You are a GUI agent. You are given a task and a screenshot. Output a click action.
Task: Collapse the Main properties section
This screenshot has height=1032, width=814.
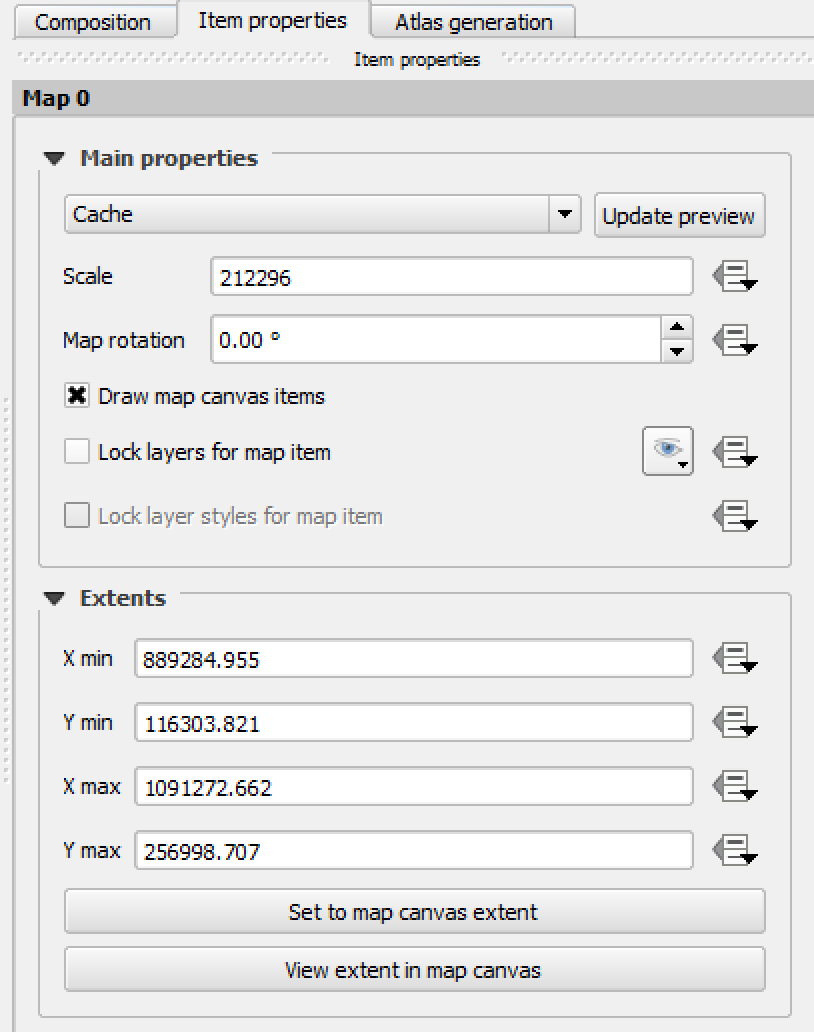[x=56, y=158]
